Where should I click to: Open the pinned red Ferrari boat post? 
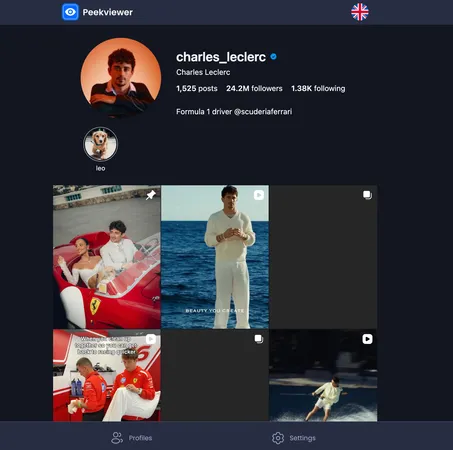[107, 257]
